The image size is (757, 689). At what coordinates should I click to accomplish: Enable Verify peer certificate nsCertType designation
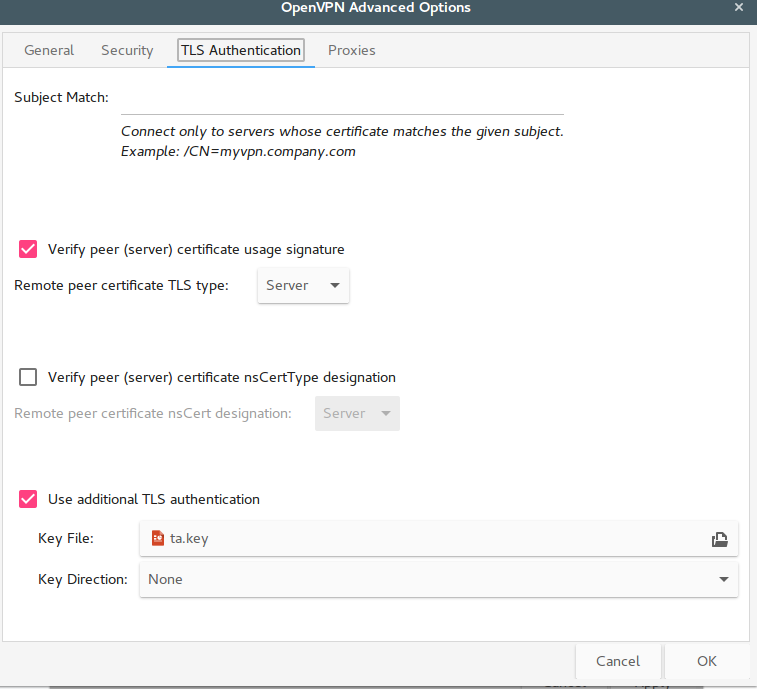click(28, 377)
